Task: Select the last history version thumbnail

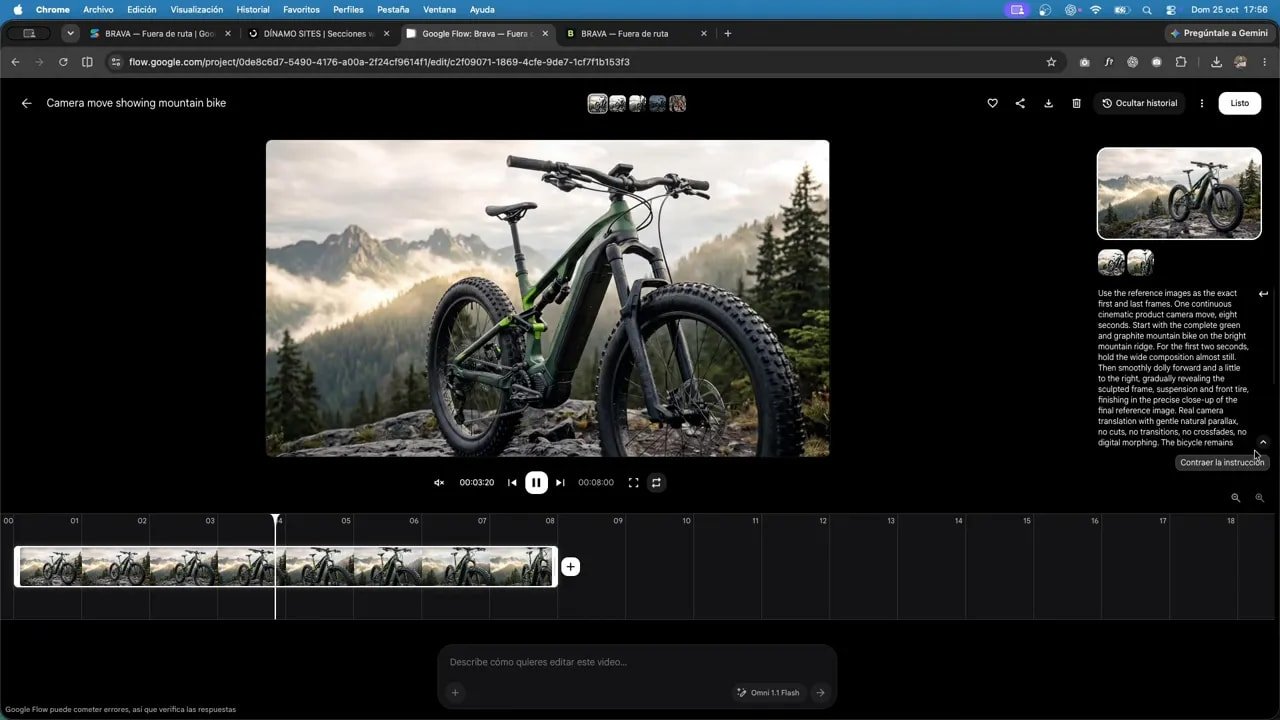Action: point(677,103)
